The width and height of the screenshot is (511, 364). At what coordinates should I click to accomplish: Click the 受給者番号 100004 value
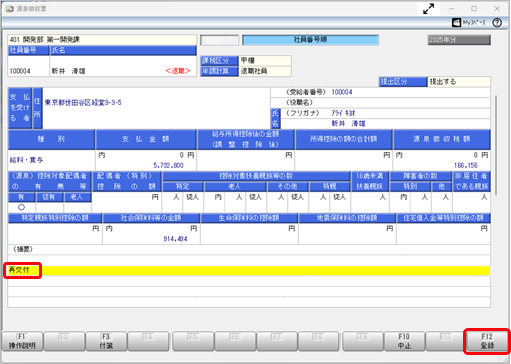coord(342,92)
